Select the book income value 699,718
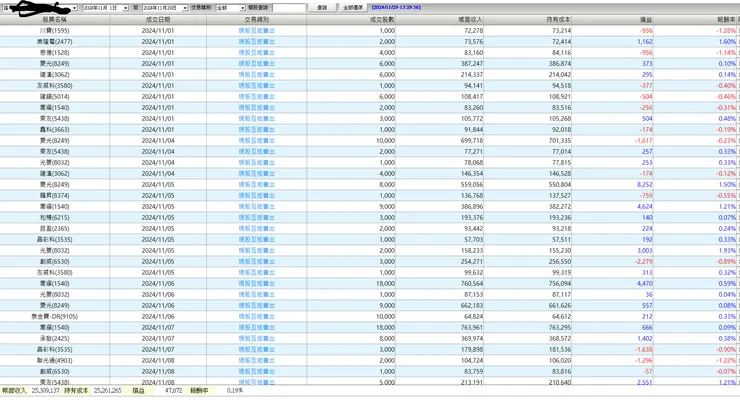740x400 pixels. coord(472,141)
